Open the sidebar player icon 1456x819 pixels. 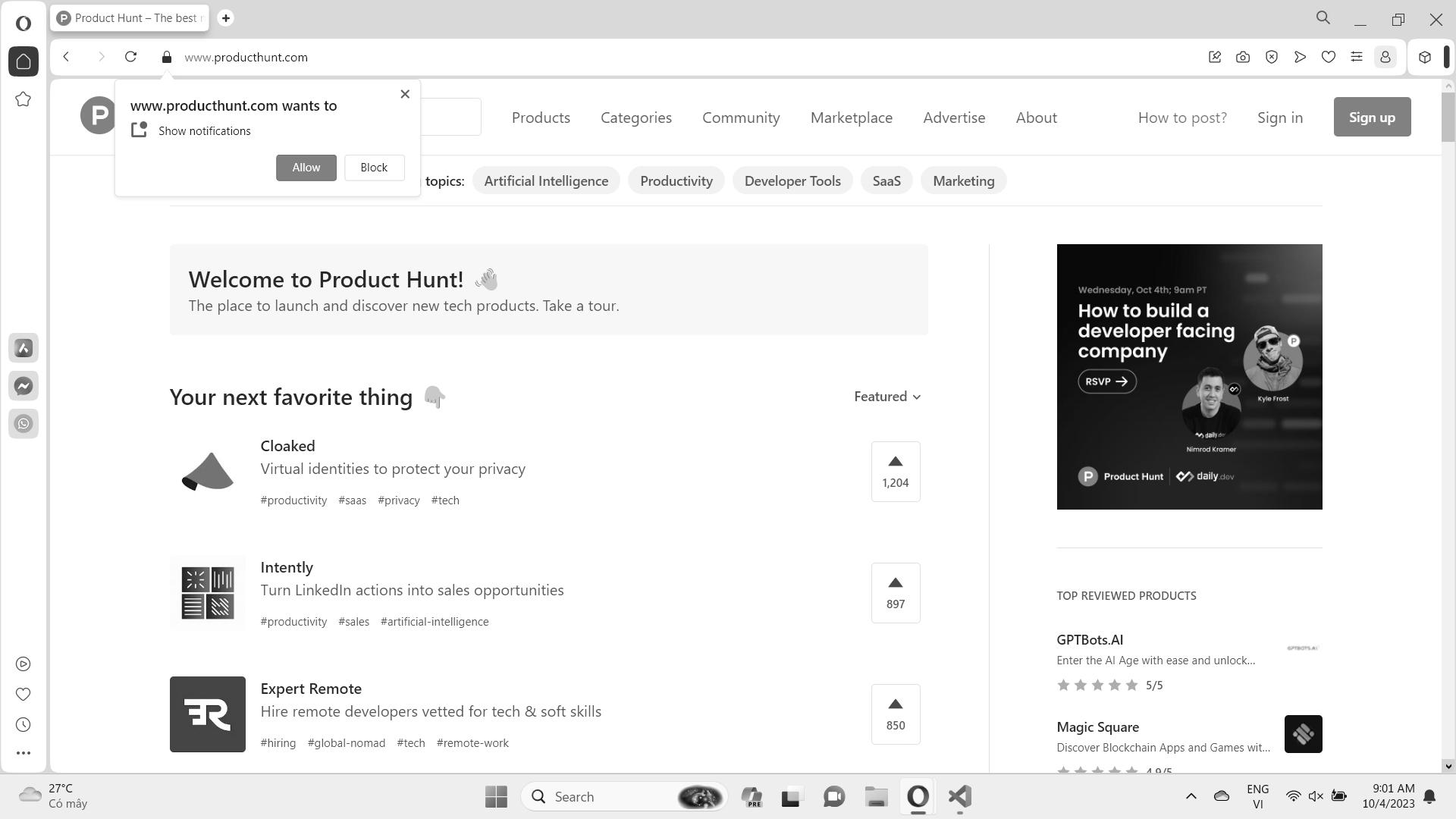click(24, 664)
